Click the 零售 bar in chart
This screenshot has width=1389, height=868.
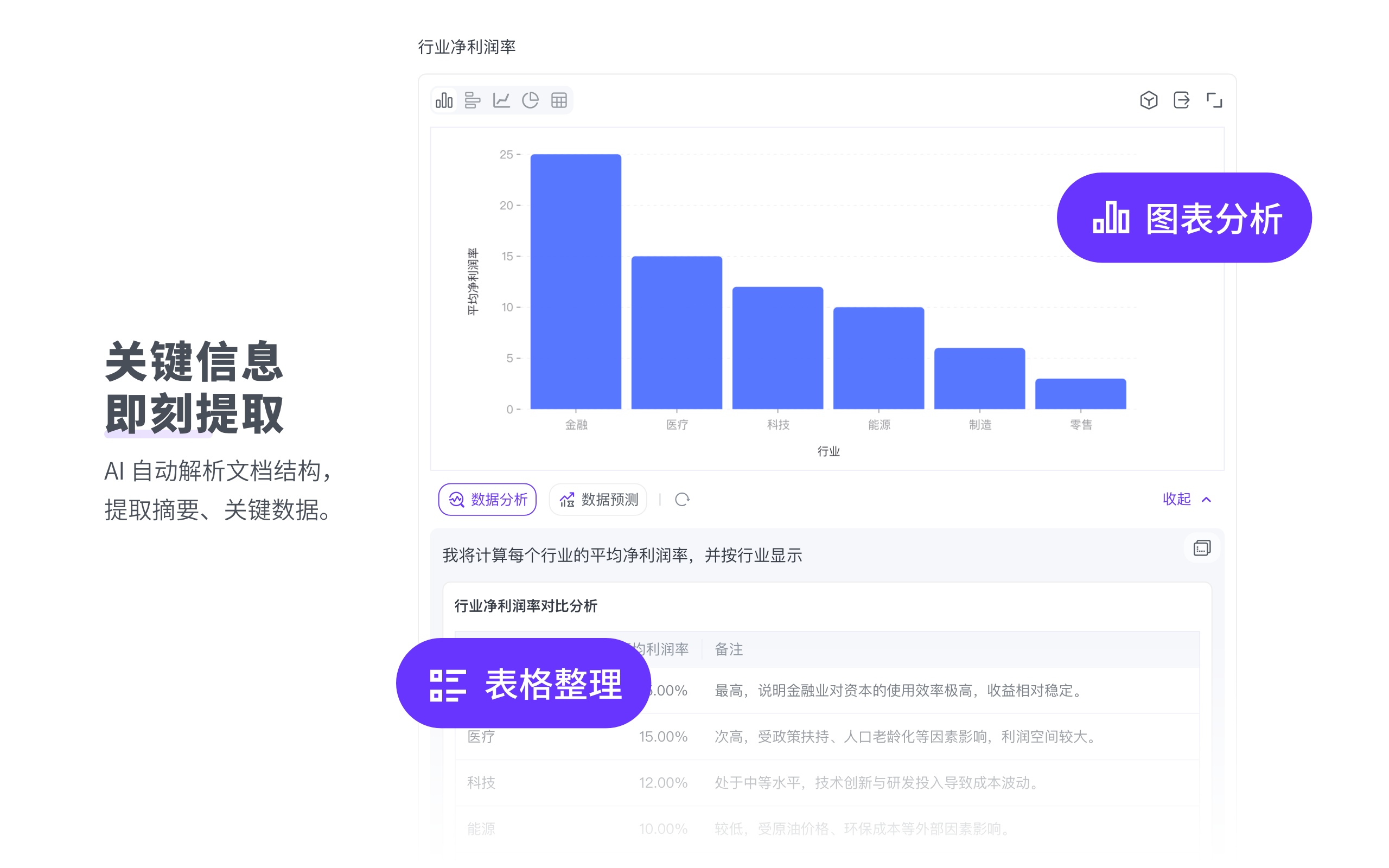click(x=1081, y=394)
